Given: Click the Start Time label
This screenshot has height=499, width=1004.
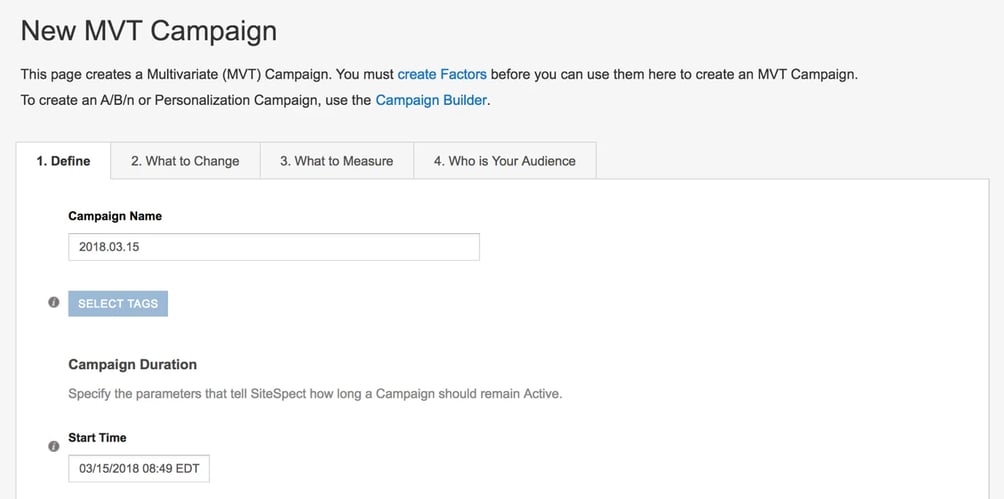Looking at the screenshot, I should pos(97,438).
